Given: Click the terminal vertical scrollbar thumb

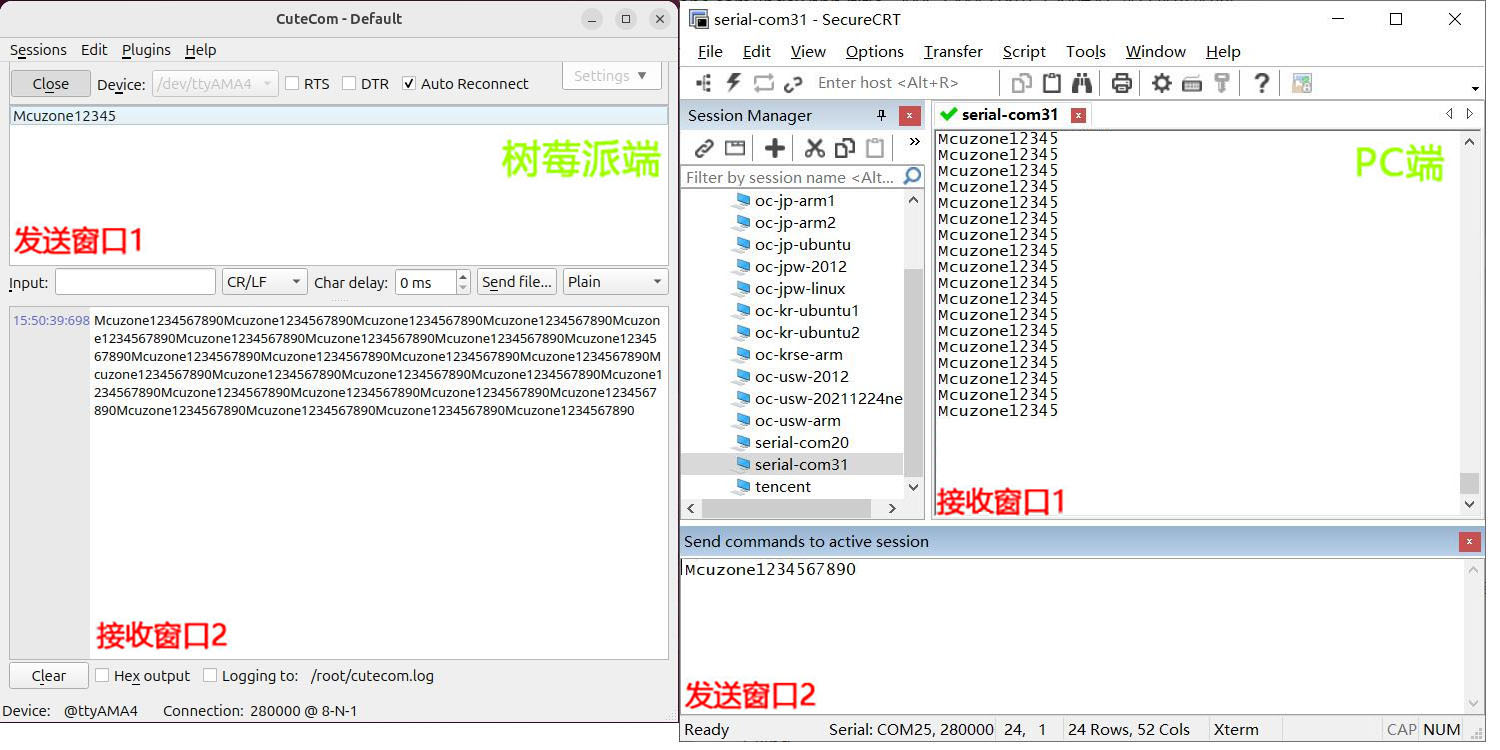Looking at the screenshot, I should (1469, 483).
